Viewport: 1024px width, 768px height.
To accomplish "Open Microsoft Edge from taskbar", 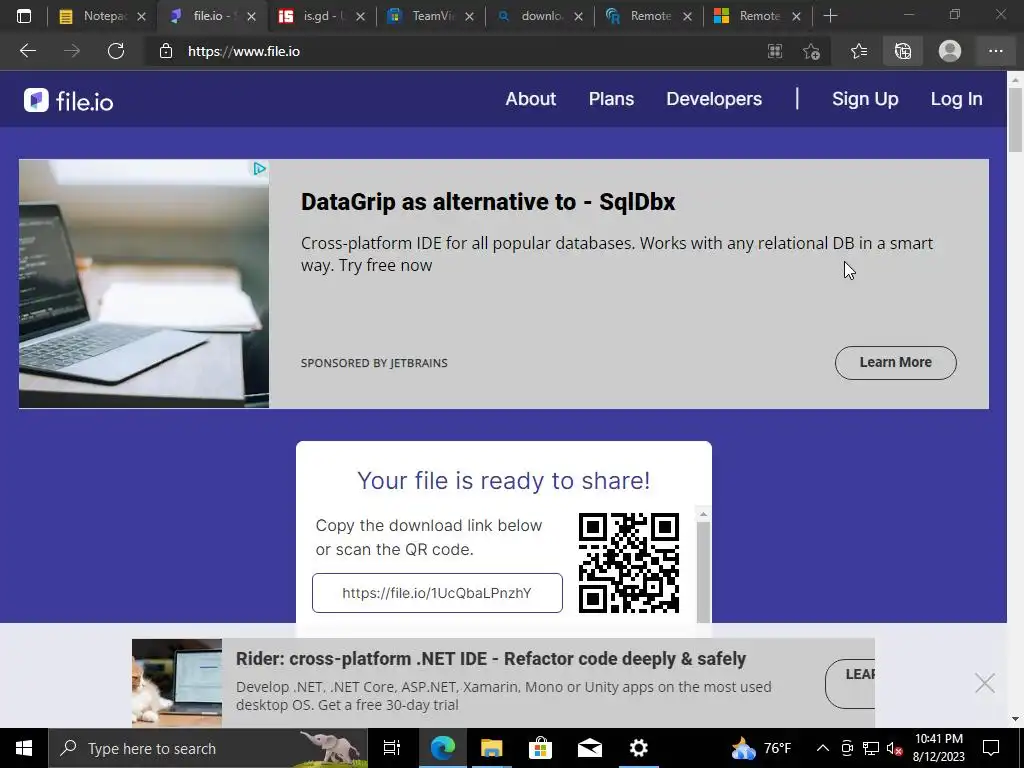I will click(x=442, y=748).
